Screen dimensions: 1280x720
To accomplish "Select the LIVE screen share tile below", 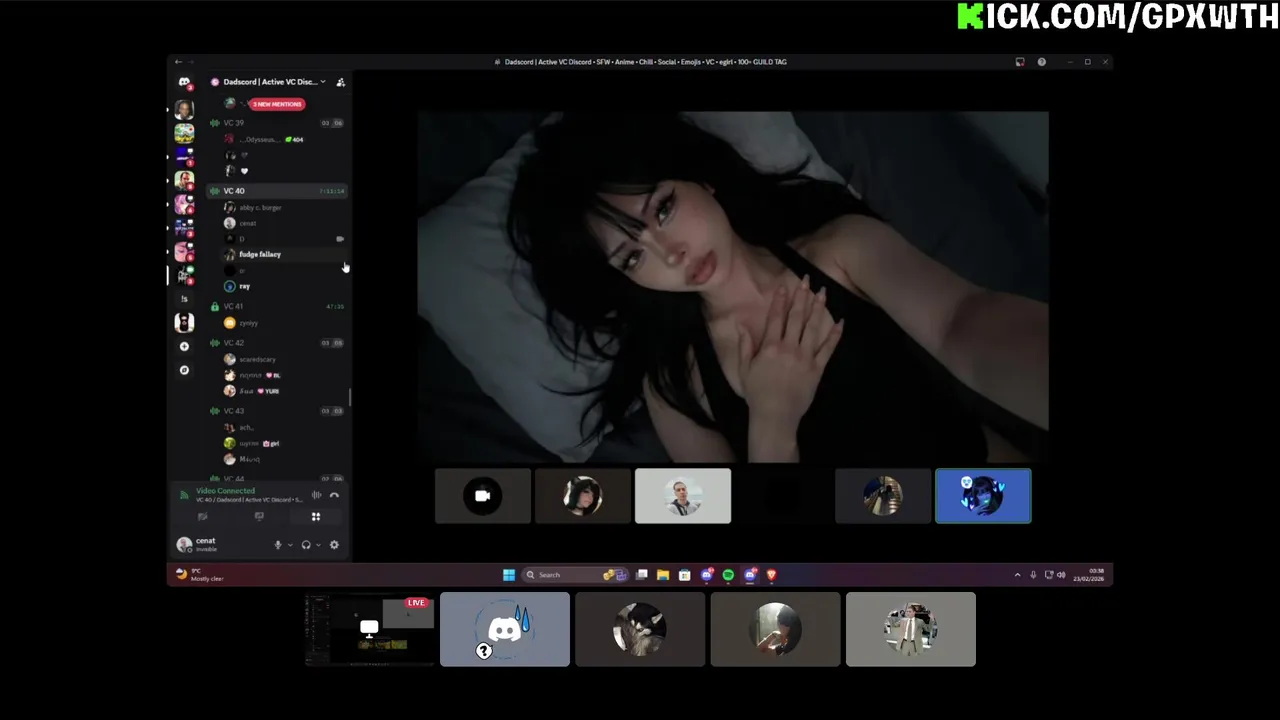I will [x=370, y=629].
